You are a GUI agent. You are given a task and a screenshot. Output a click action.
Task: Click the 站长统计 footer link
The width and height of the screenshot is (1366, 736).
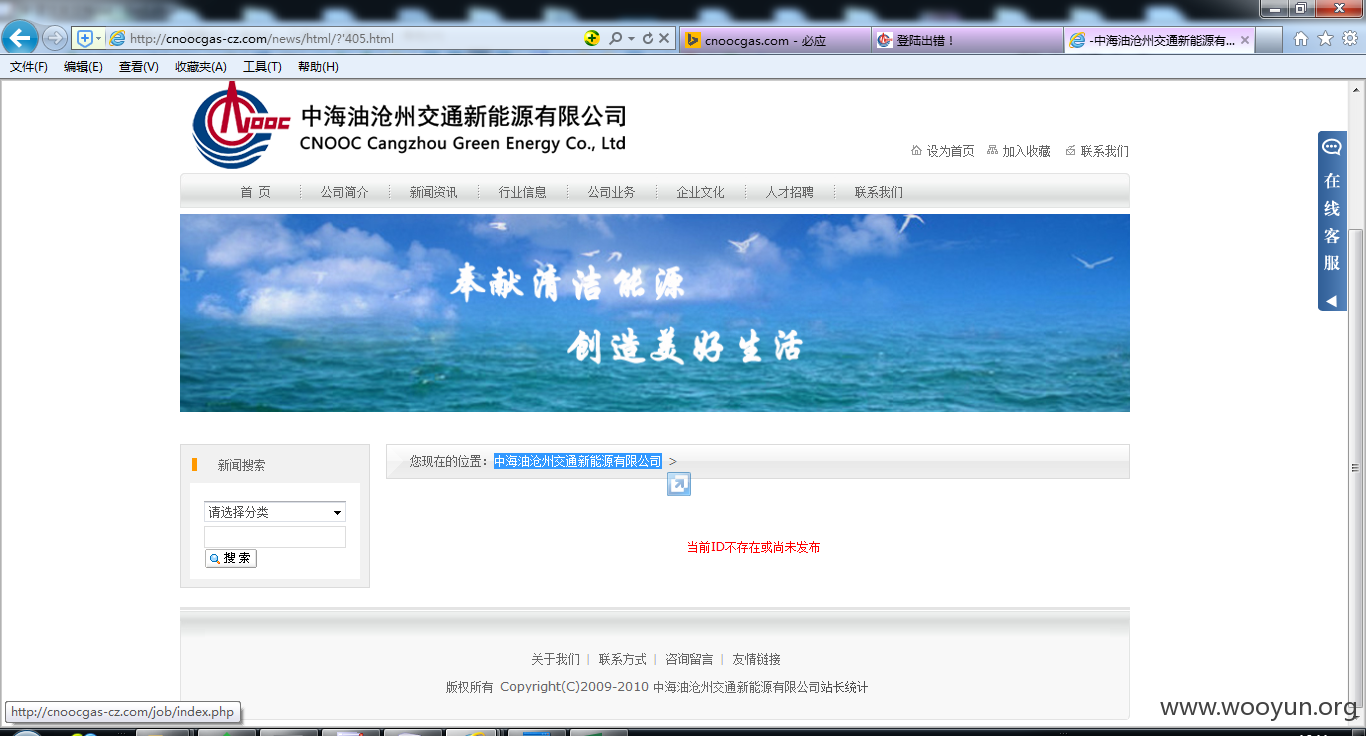click(844, 687)
